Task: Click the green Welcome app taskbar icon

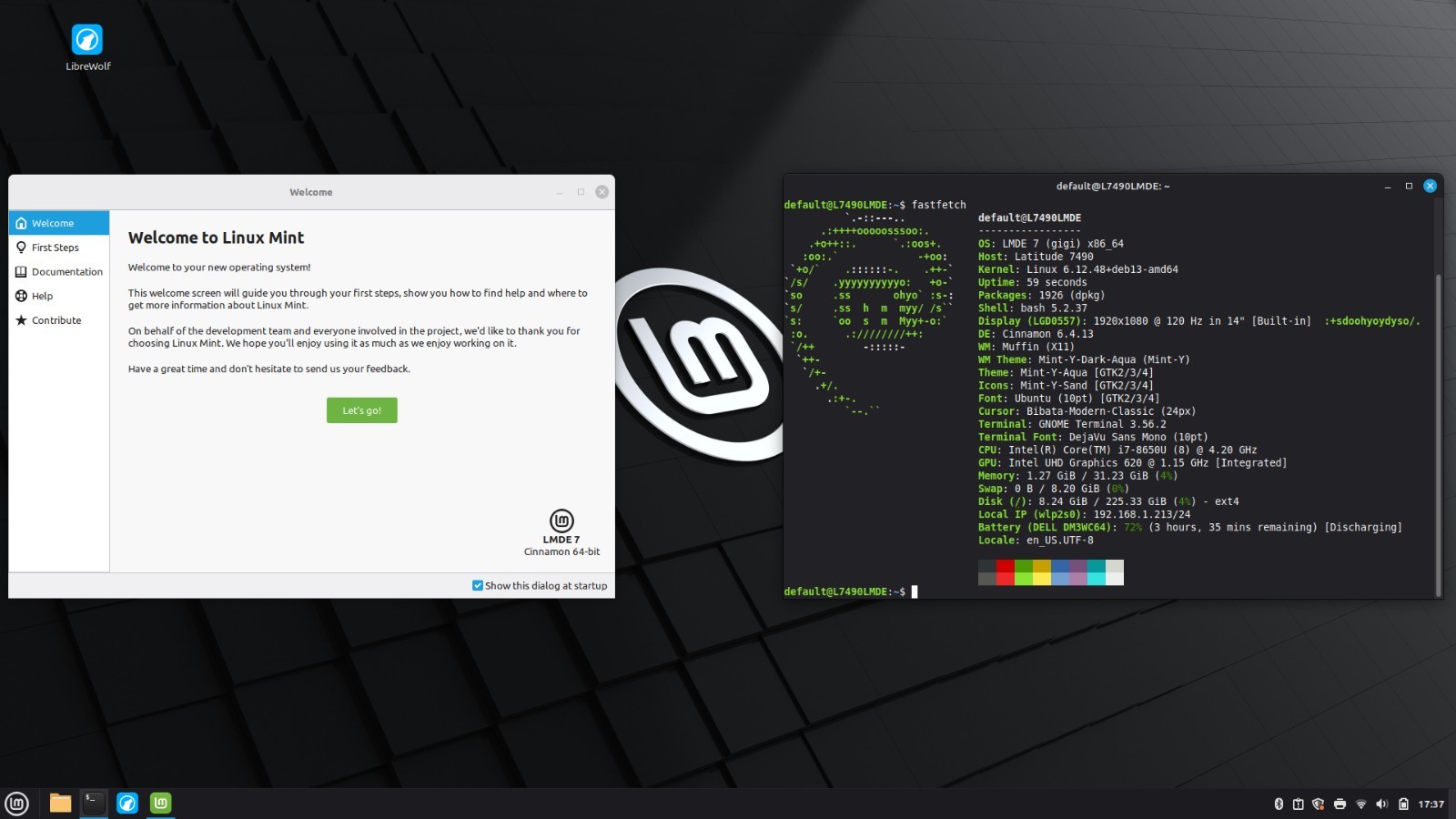Action: click(160, 803)
